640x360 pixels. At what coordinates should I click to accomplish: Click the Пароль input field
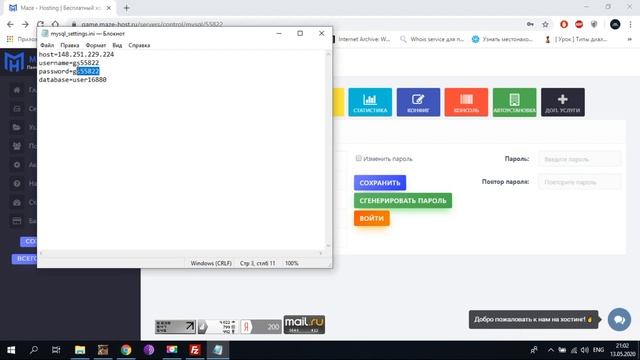click(580, 159)
